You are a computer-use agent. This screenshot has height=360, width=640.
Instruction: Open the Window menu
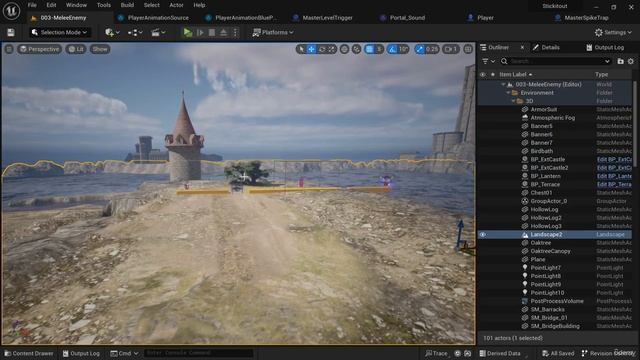pos(76,5)
